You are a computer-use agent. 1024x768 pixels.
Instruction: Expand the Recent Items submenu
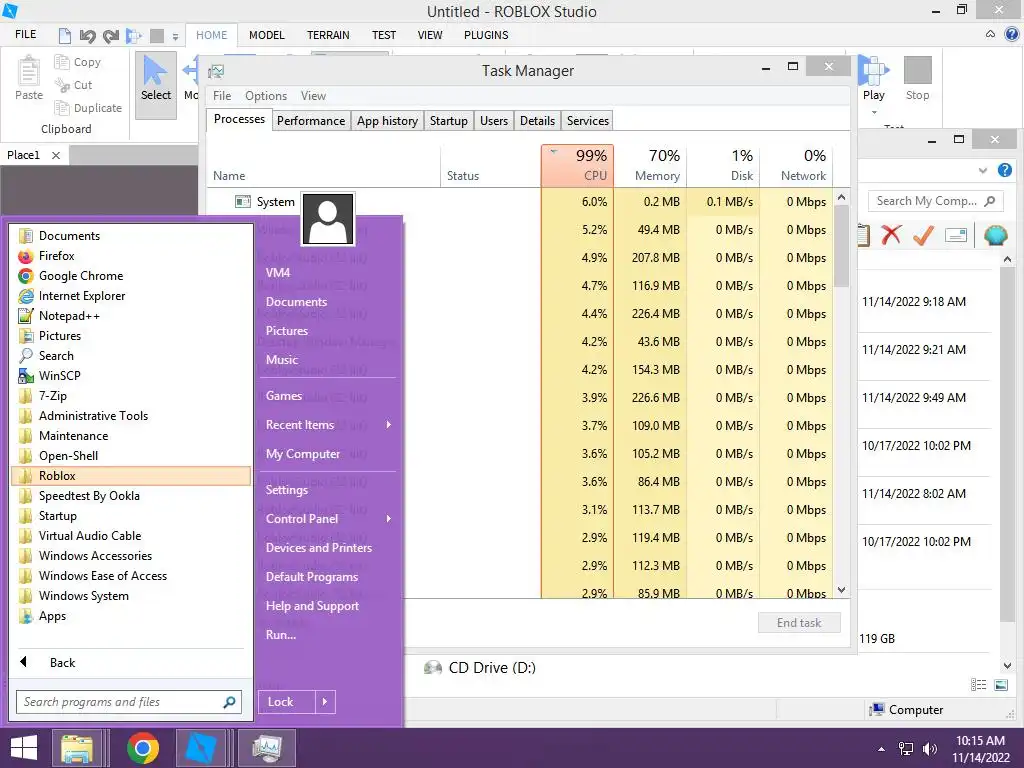pyautogui.click(x=389, y=424)
